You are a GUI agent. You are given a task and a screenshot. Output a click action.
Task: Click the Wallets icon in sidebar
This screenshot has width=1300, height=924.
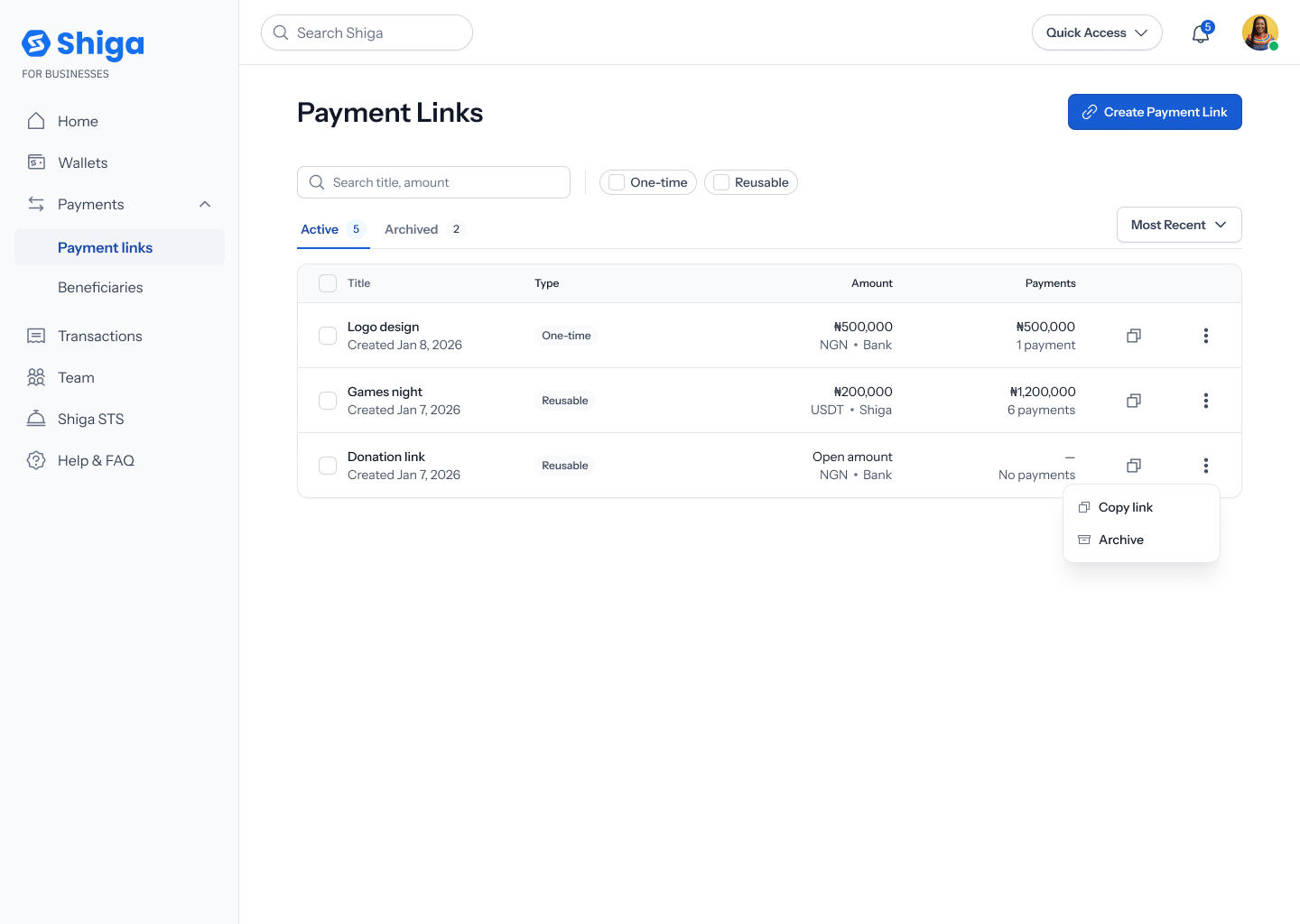click(x=36, y=162)
